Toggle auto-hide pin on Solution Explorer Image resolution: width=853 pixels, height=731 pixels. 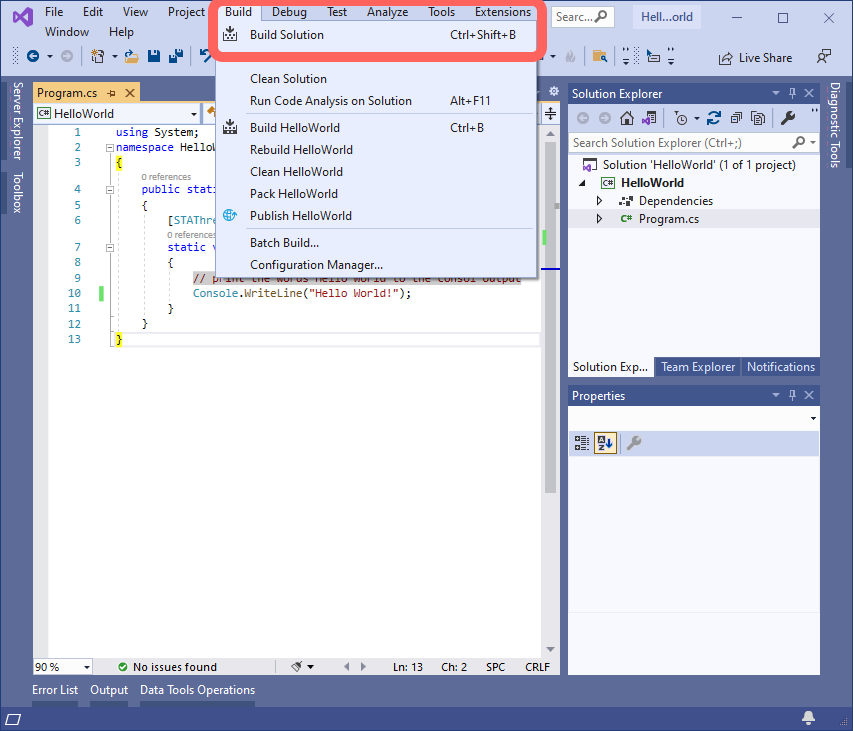tap(793, 94)
